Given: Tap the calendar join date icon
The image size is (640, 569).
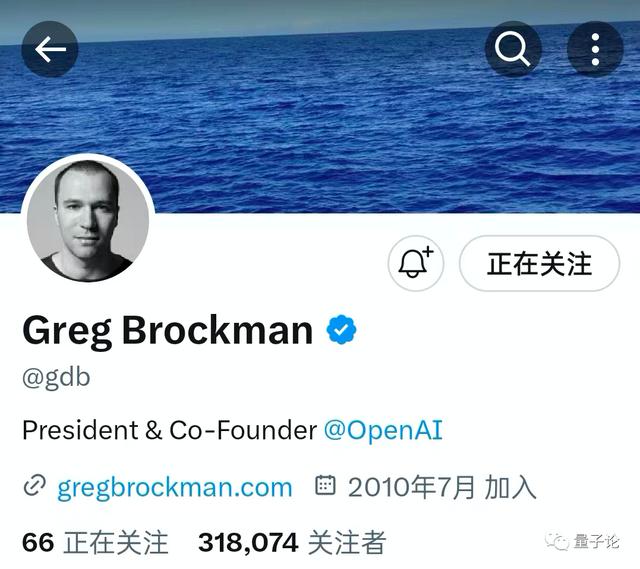Looking at the screenshot, I should pyautogui.click(x=325, y=485).
